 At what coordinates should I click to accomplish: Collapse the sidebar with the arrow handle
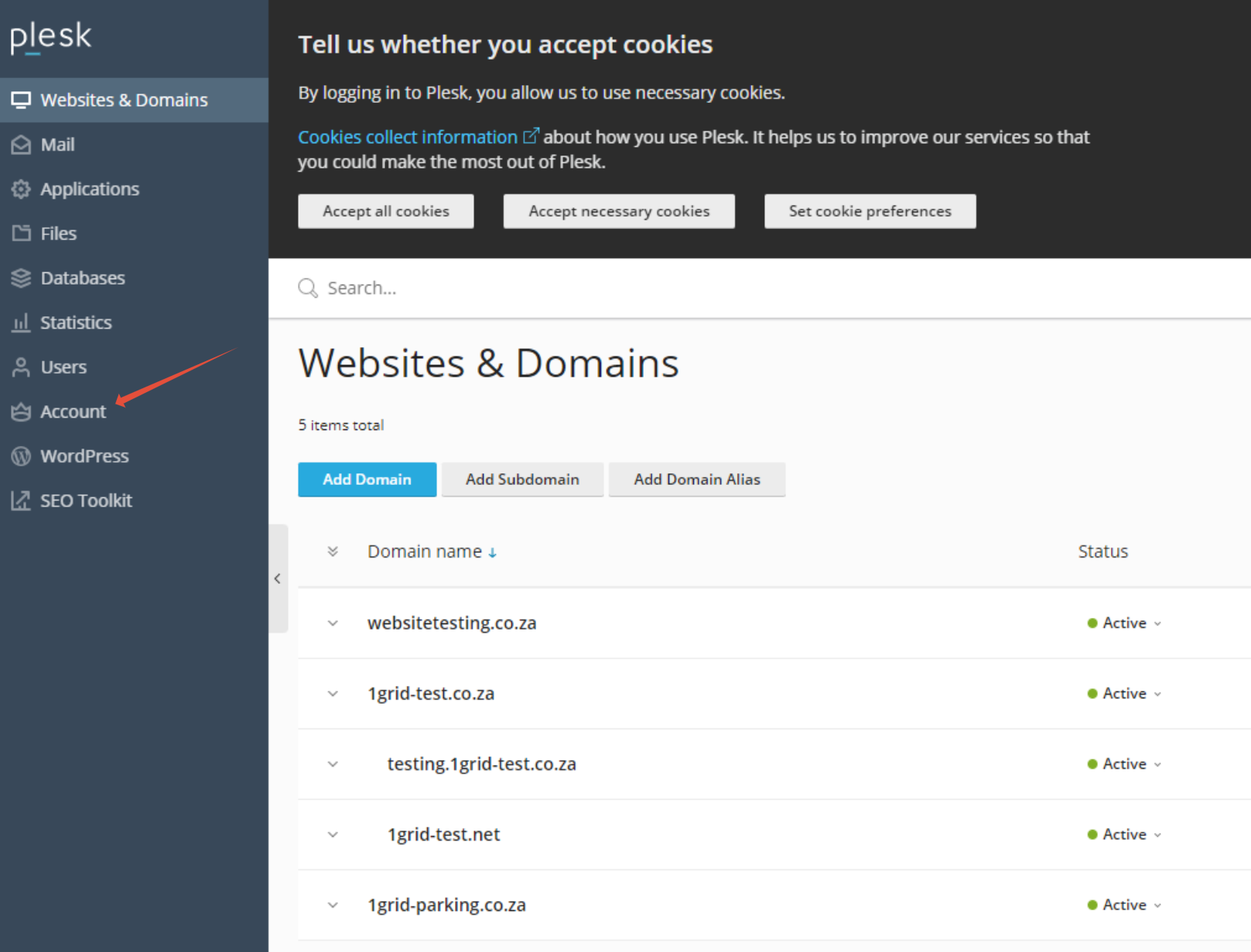click(278, 578)
